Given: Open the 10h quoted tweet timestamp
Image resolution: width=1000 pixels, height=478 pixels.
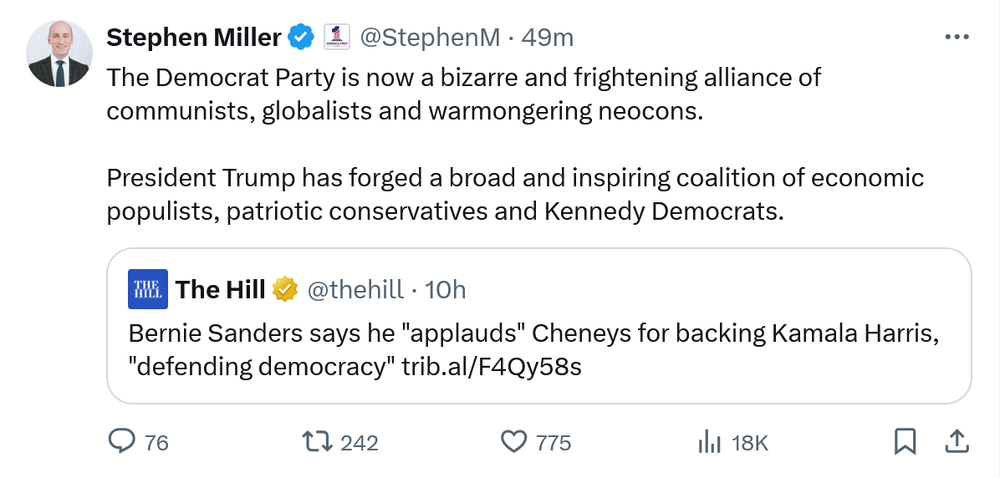Looking at the screenshot, I should [x=446, y=290].
